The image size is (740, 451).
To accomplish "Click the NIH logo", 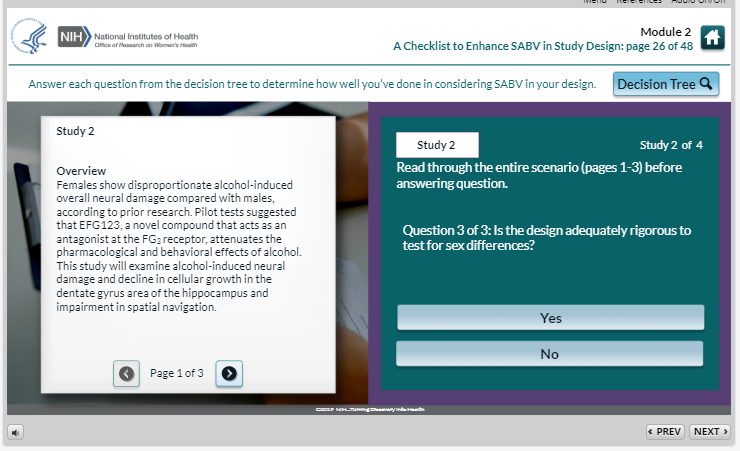I will click(x=74, y=36).
